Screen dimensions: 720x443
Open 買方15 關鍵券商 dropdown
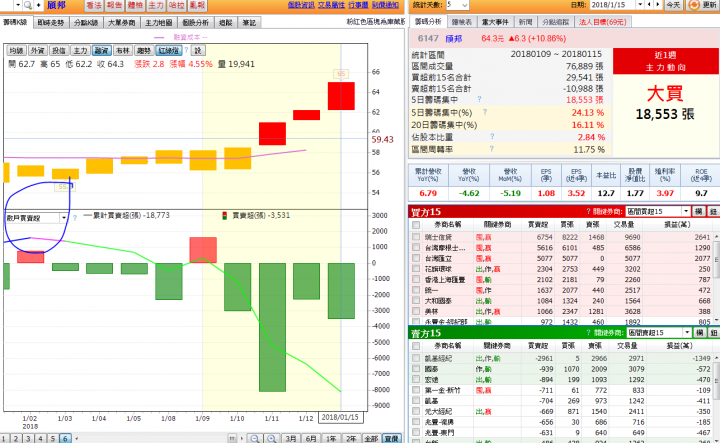(x=686, y=211)
